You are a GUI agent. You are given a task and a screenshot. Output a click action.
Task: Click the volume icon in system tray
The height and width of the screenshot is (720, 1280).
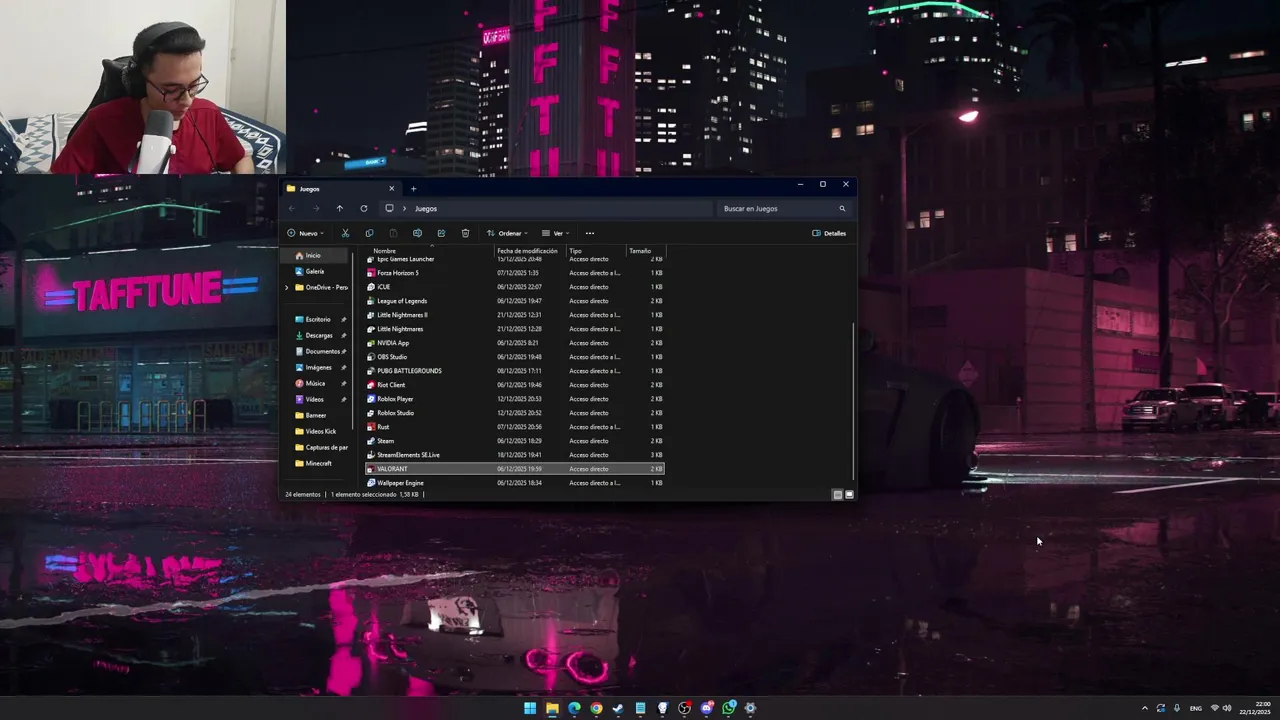click(1227, 708)
